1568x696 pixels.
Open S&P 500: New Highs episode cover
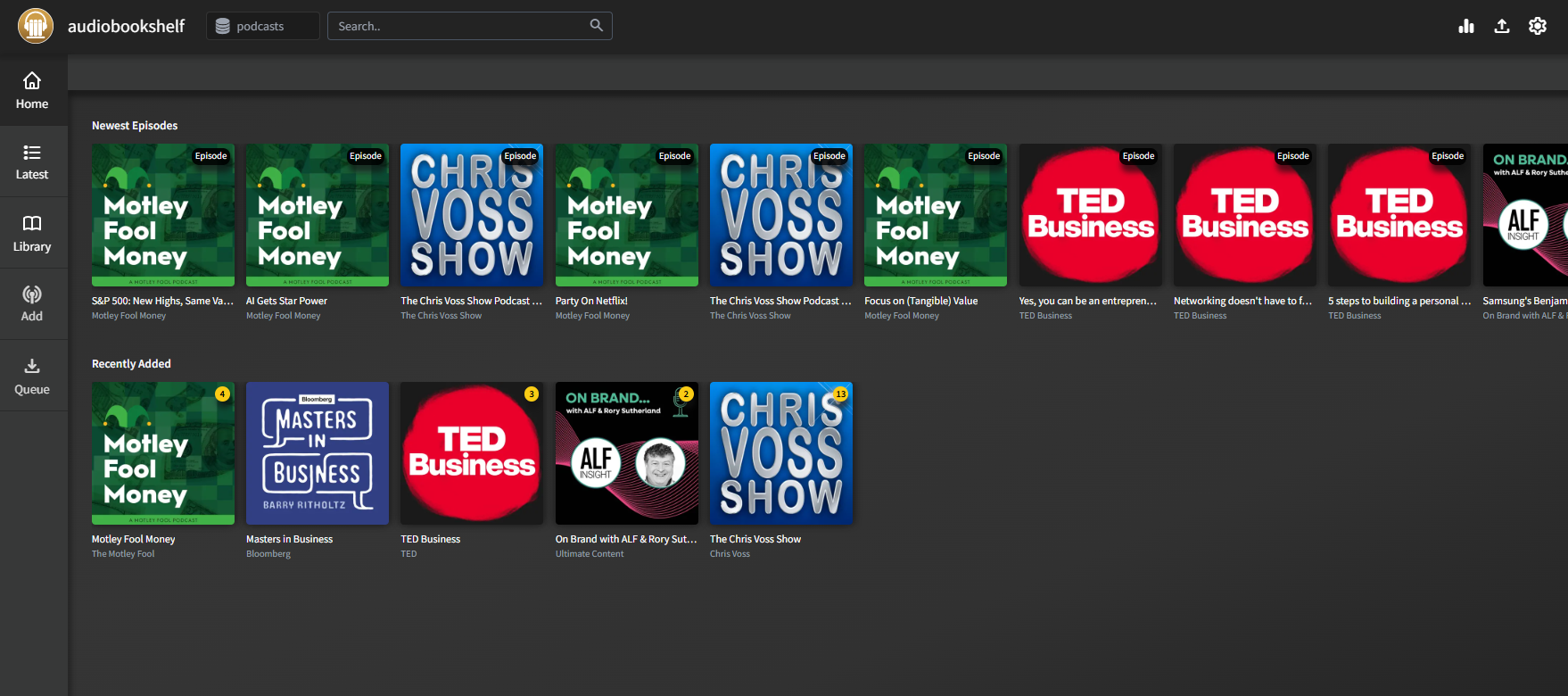coord(163,215)
